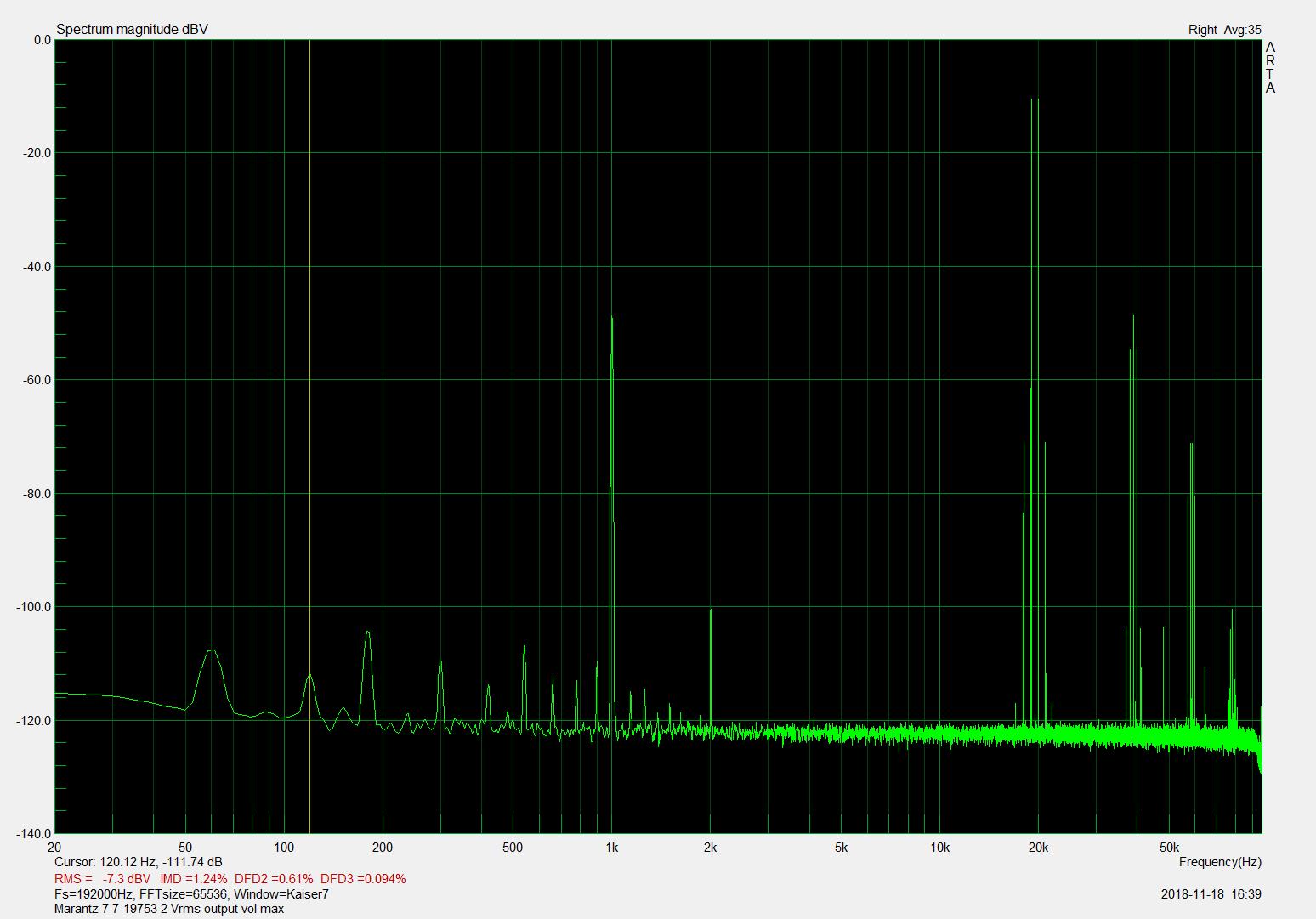
Task: Click the '10k' frequency axis label
Action: [x=939, y=848]
